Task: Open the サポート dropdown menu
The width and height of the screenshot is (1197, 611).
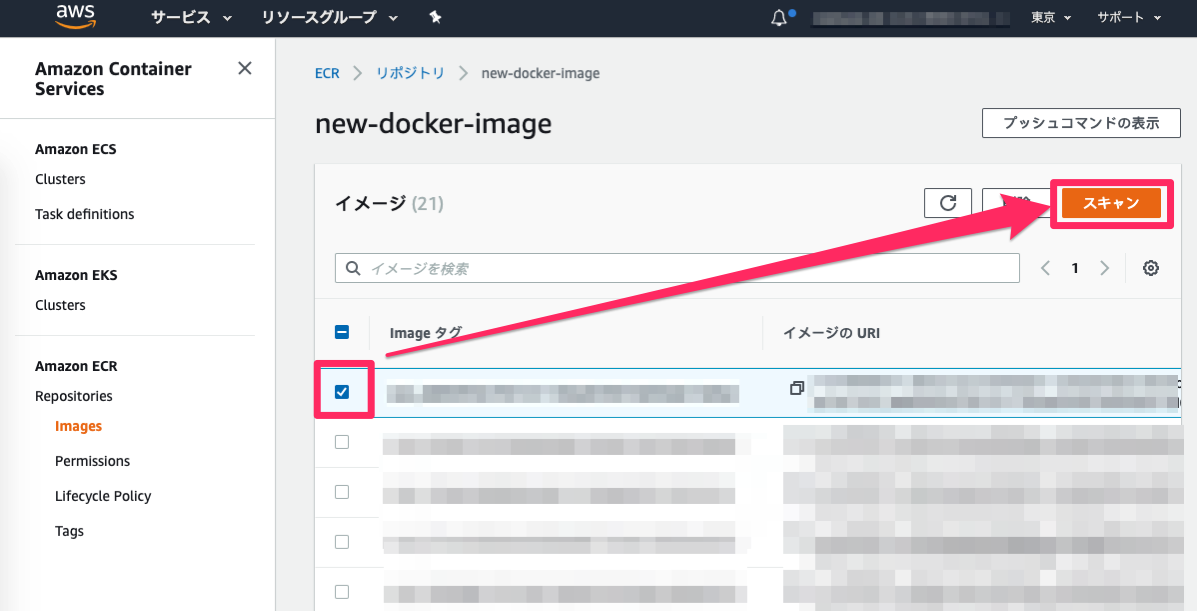Action: click(1129, 18)
